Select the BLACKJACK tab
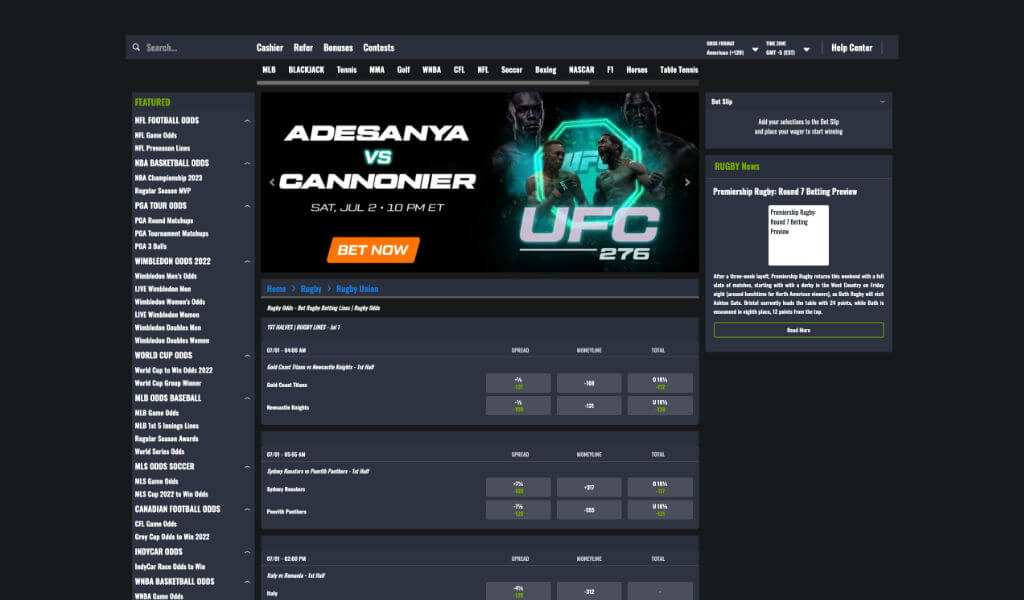This screenshot has width=1024, height=600. tap(306, 70)
